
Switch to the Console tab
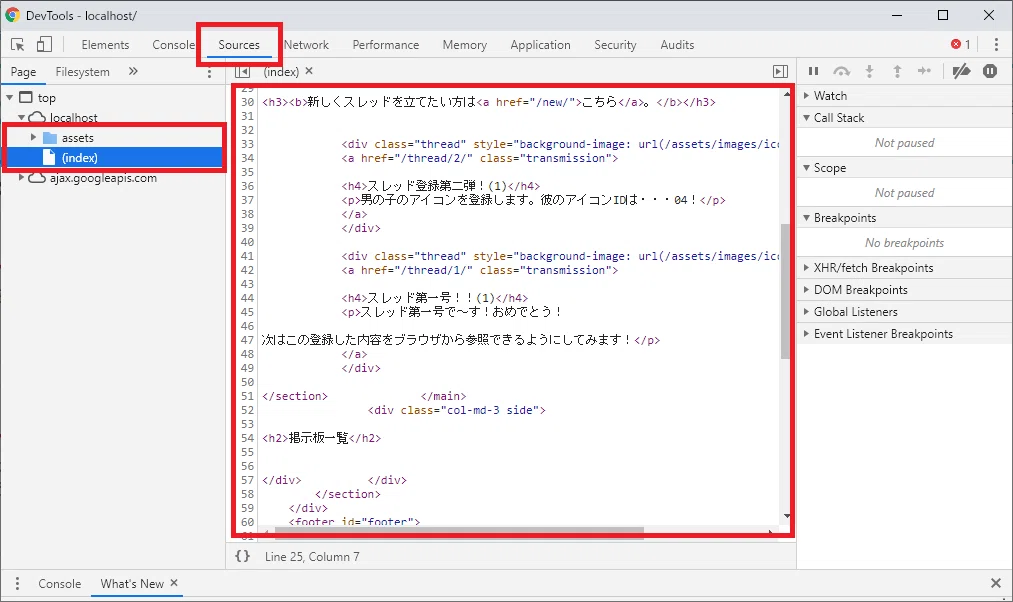click(173, 45)
